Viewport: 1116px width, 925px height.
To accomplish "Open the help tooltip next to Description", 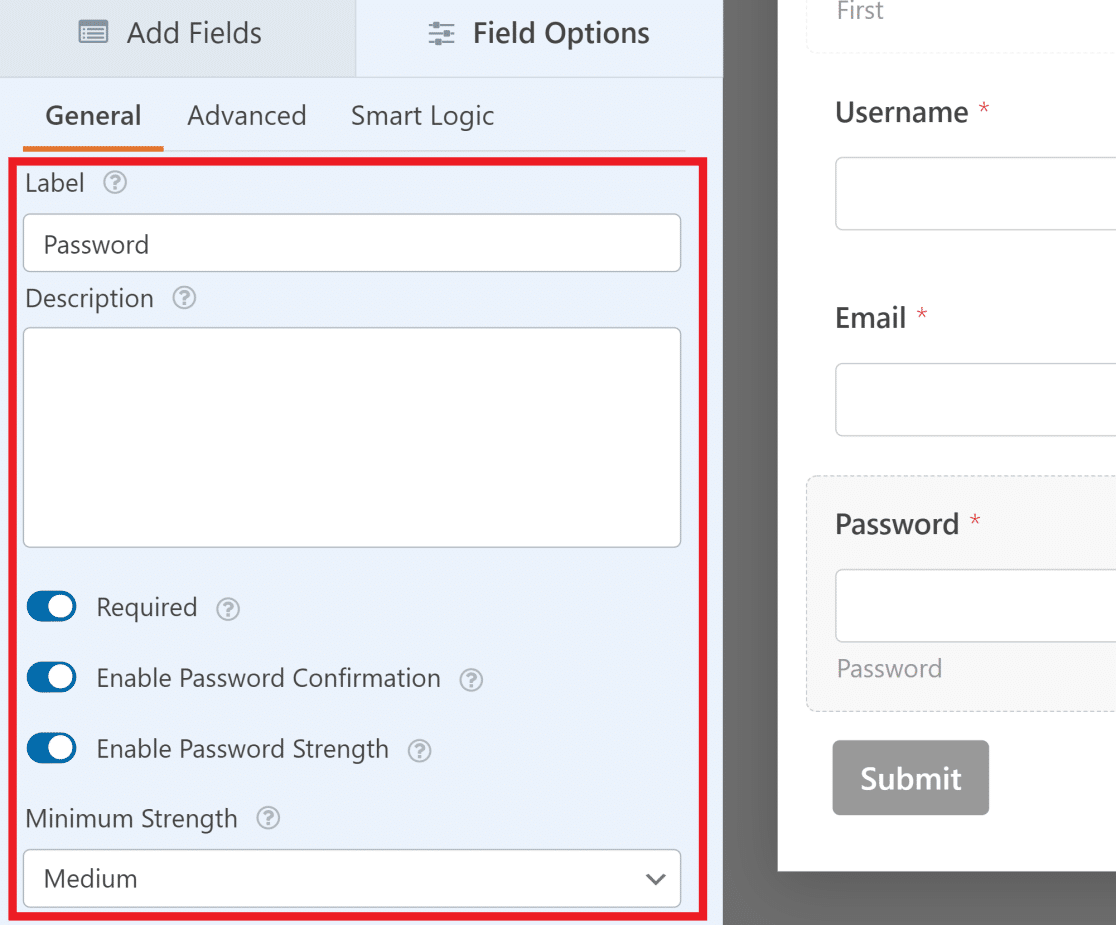I will click(x=184, y=298).
